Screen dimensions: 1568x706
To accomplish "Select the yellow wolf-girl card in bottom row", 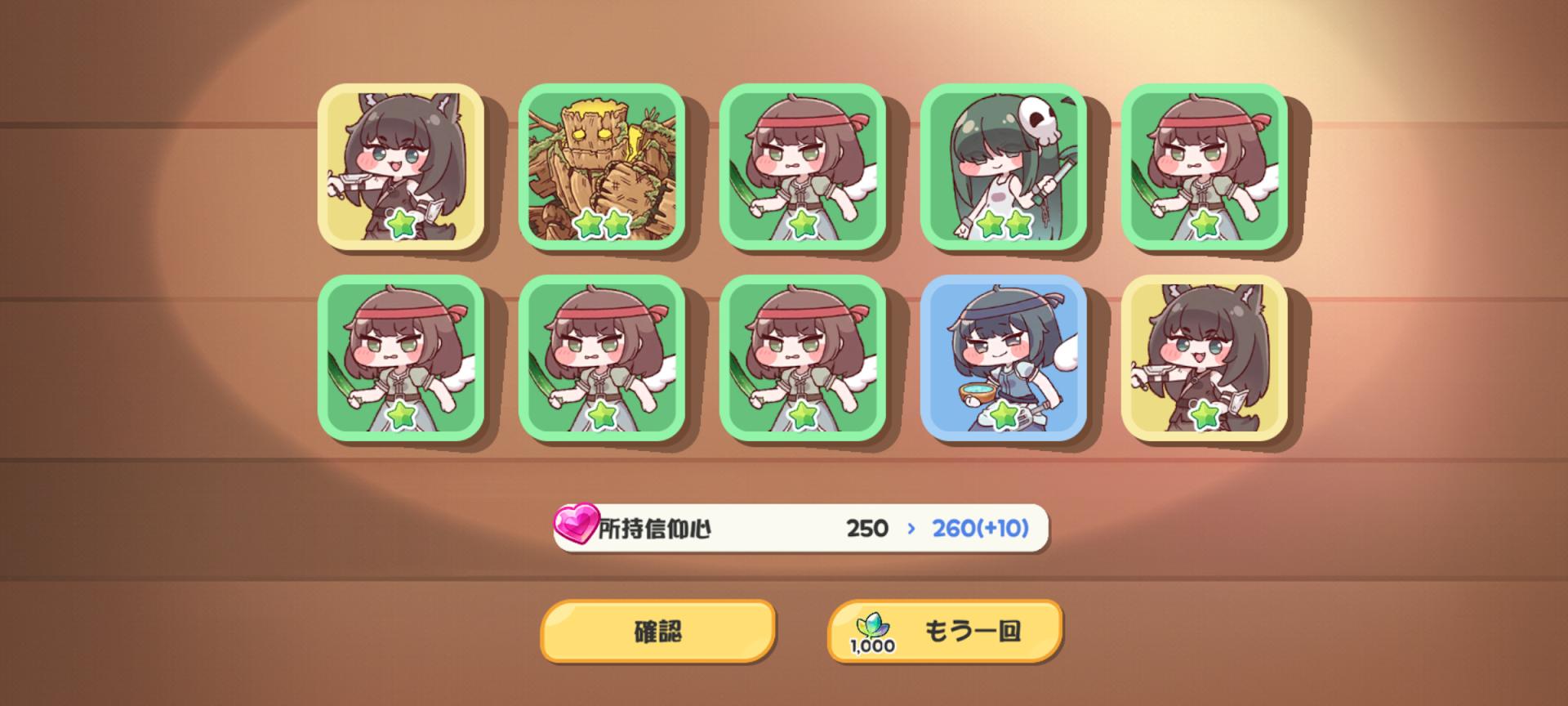I will coord(1205,358).
